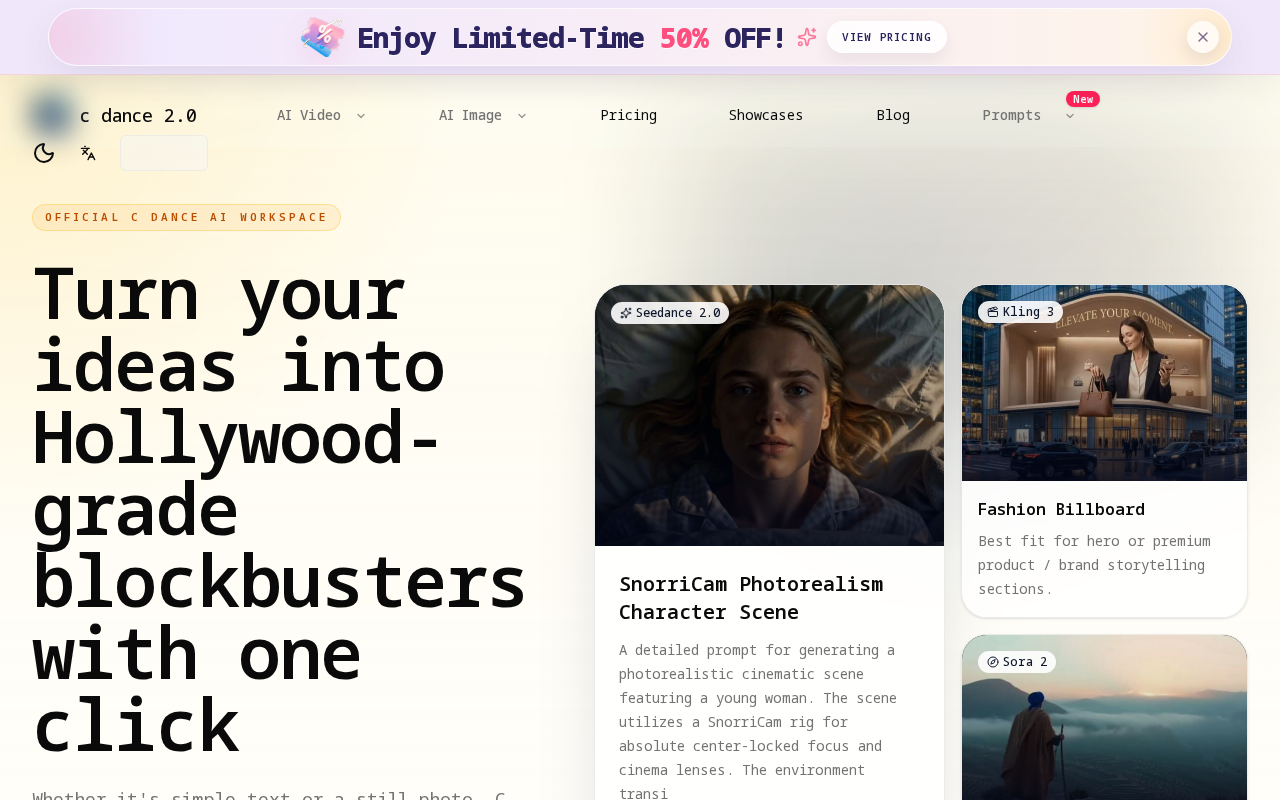Click the sparkle icon beside 50% OFF

(807, 37)
